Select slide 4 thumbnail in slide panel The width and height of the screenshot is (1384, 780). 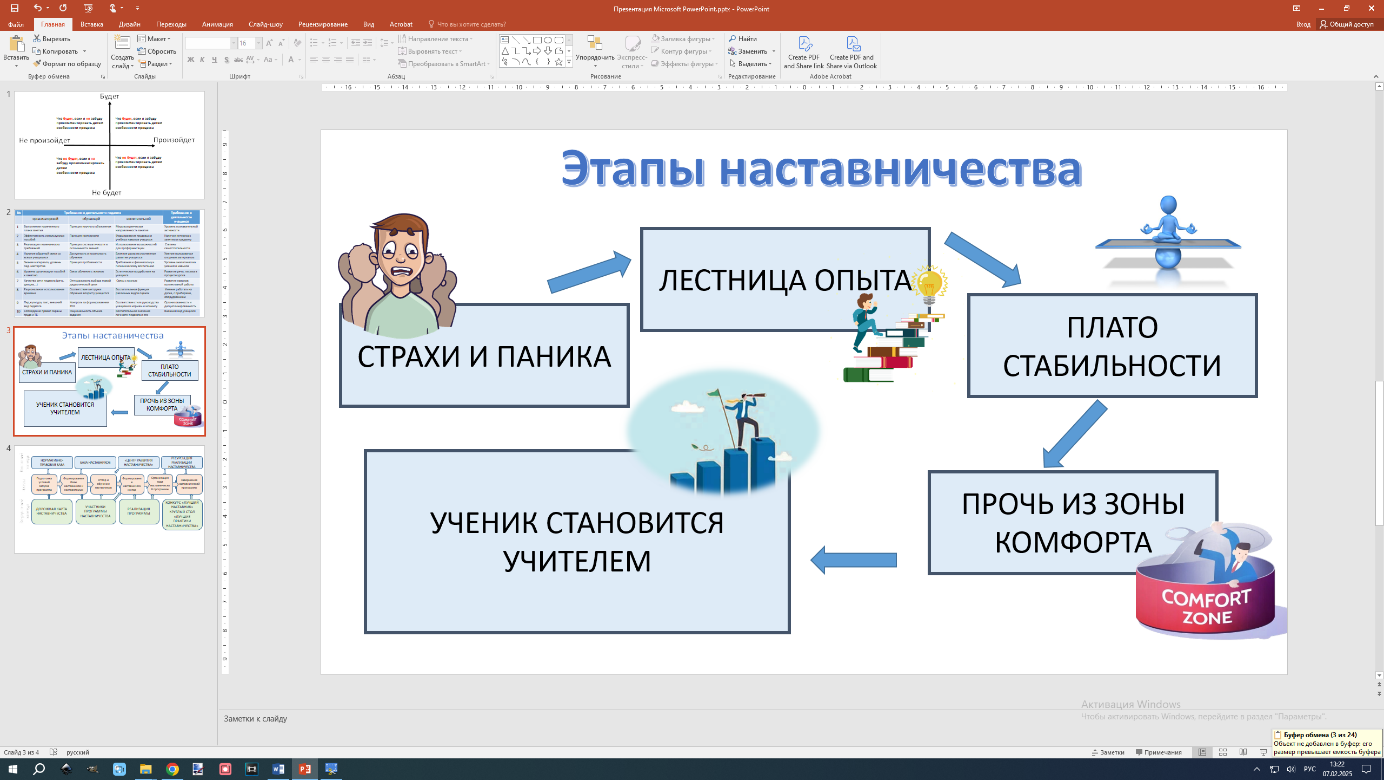tap(109, 499)
